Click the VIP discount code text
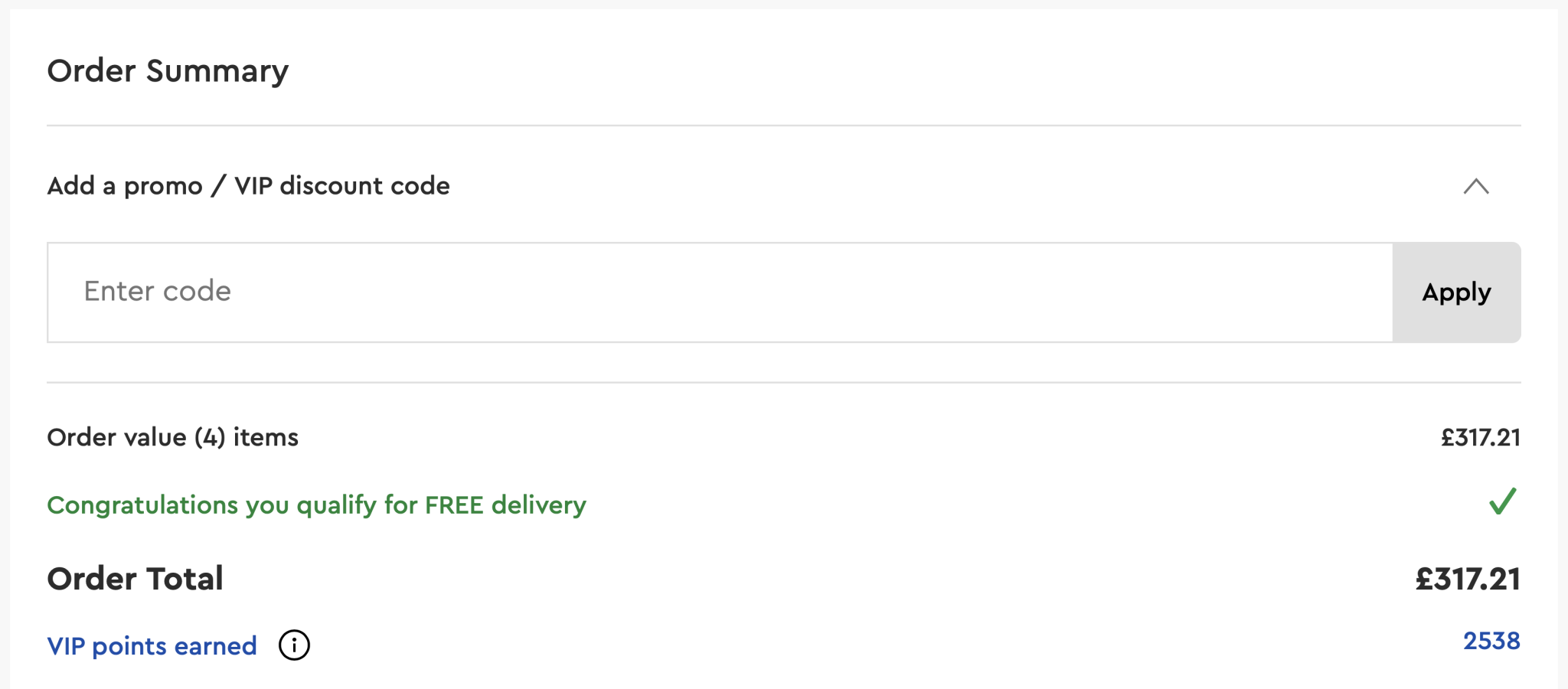1568x689 pixels. tap(341, 186)
